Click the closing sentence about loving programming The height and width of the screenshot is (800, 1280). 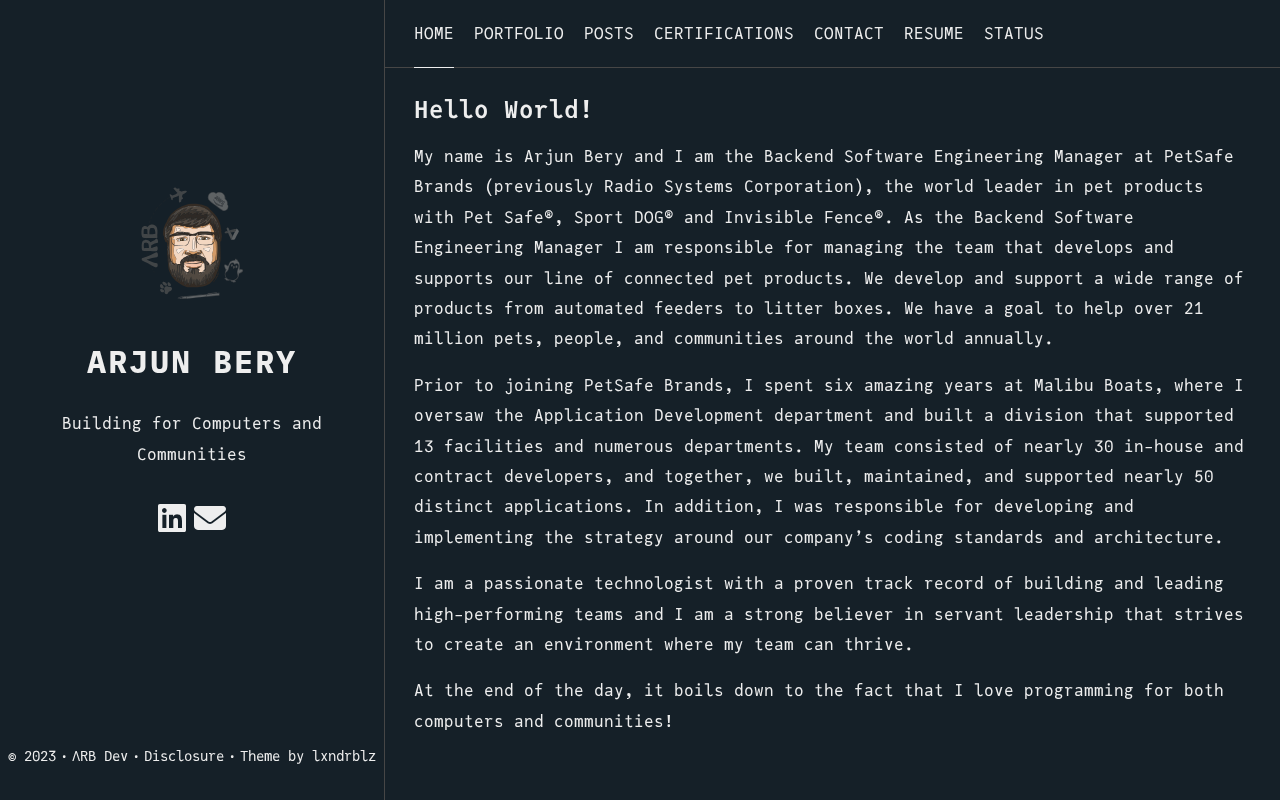(819, 706)
